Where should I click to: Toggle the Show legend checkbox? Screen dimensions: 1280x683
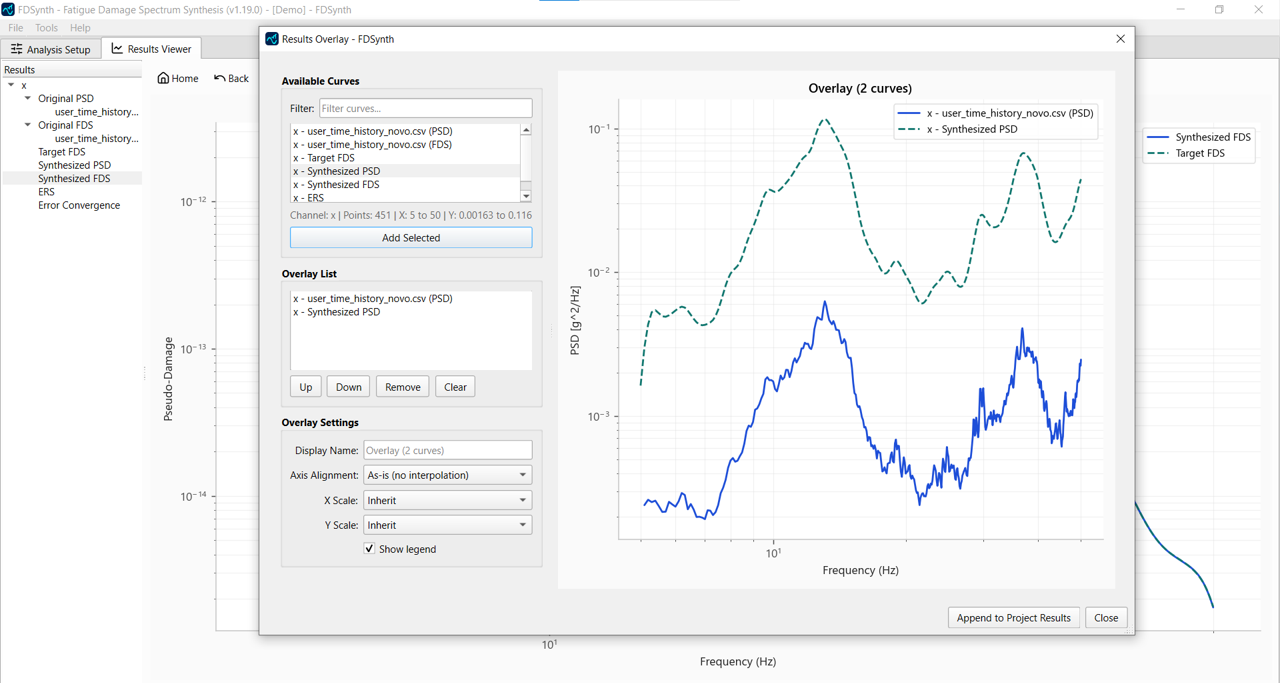tap(369, 548)
